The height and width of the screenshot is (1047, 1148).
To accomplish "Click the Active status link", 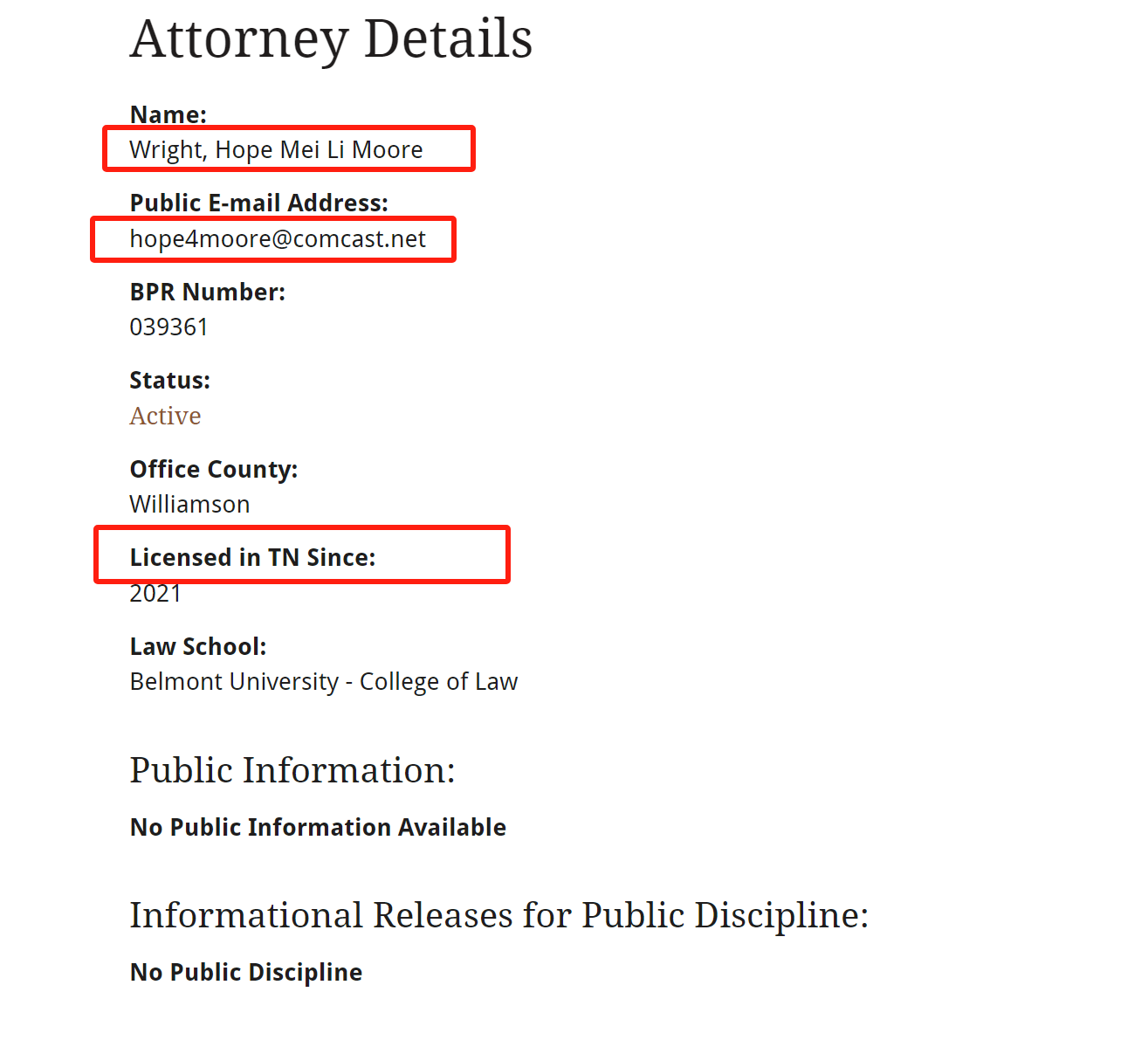I will click(165, 416).
